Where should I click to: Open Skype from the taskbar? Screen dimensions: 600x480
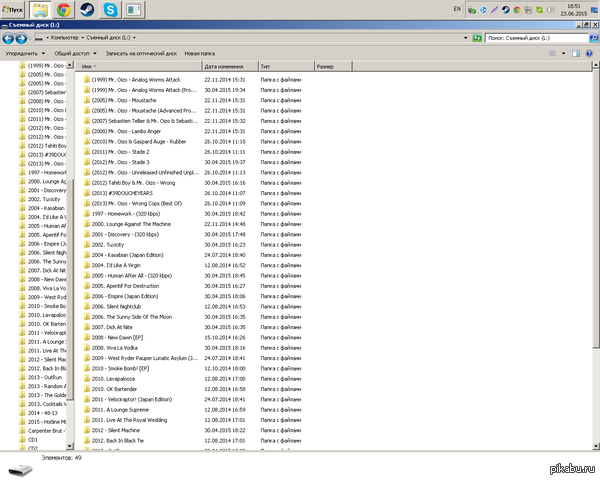pos(110,10)
